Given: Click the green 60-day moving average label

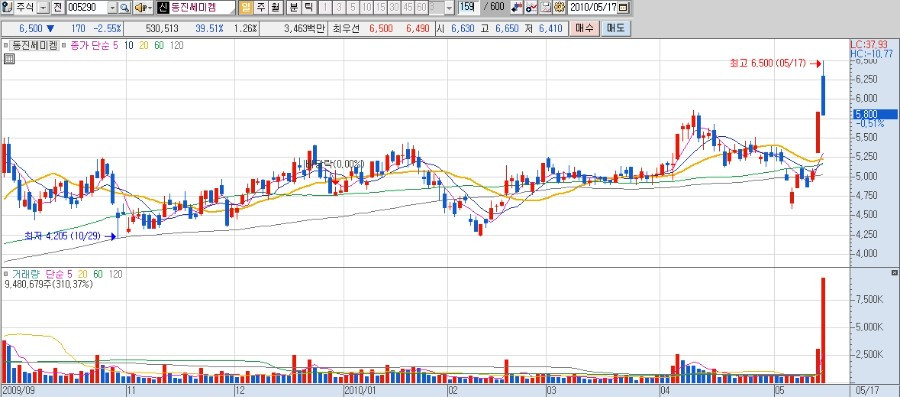Looking at the screenshot, I should coord(159,46).
